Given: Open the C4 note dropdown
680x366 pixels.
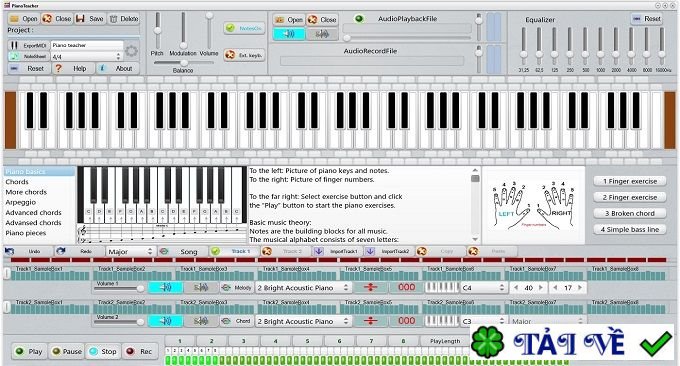Looking at the screenshot, I should tap(484, 288).
